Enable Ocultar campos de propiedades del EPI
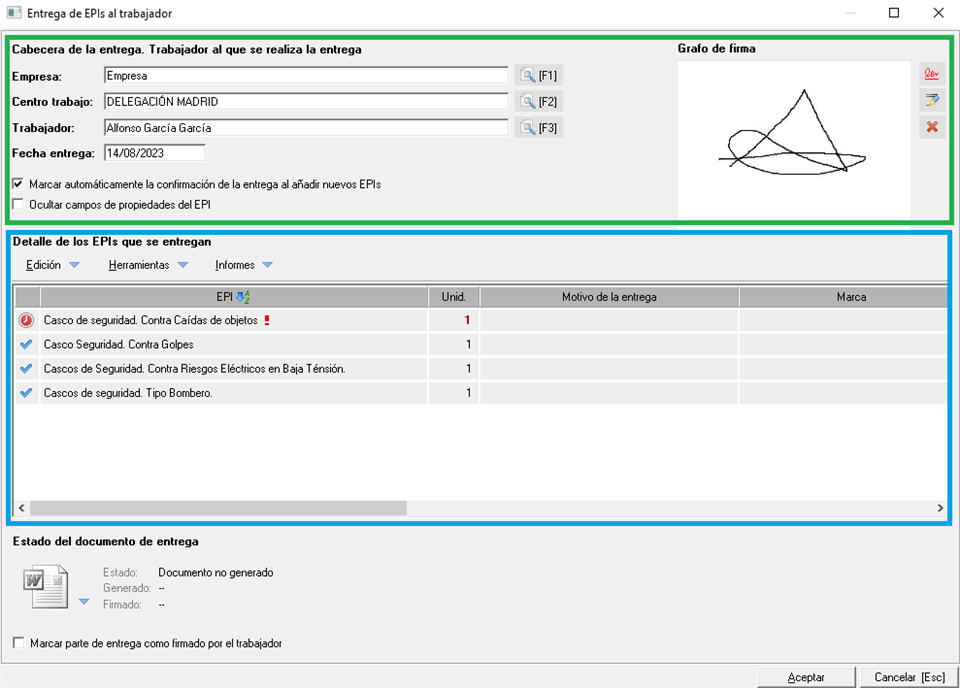The image size is (960, 688). click(x=18, y=204)
